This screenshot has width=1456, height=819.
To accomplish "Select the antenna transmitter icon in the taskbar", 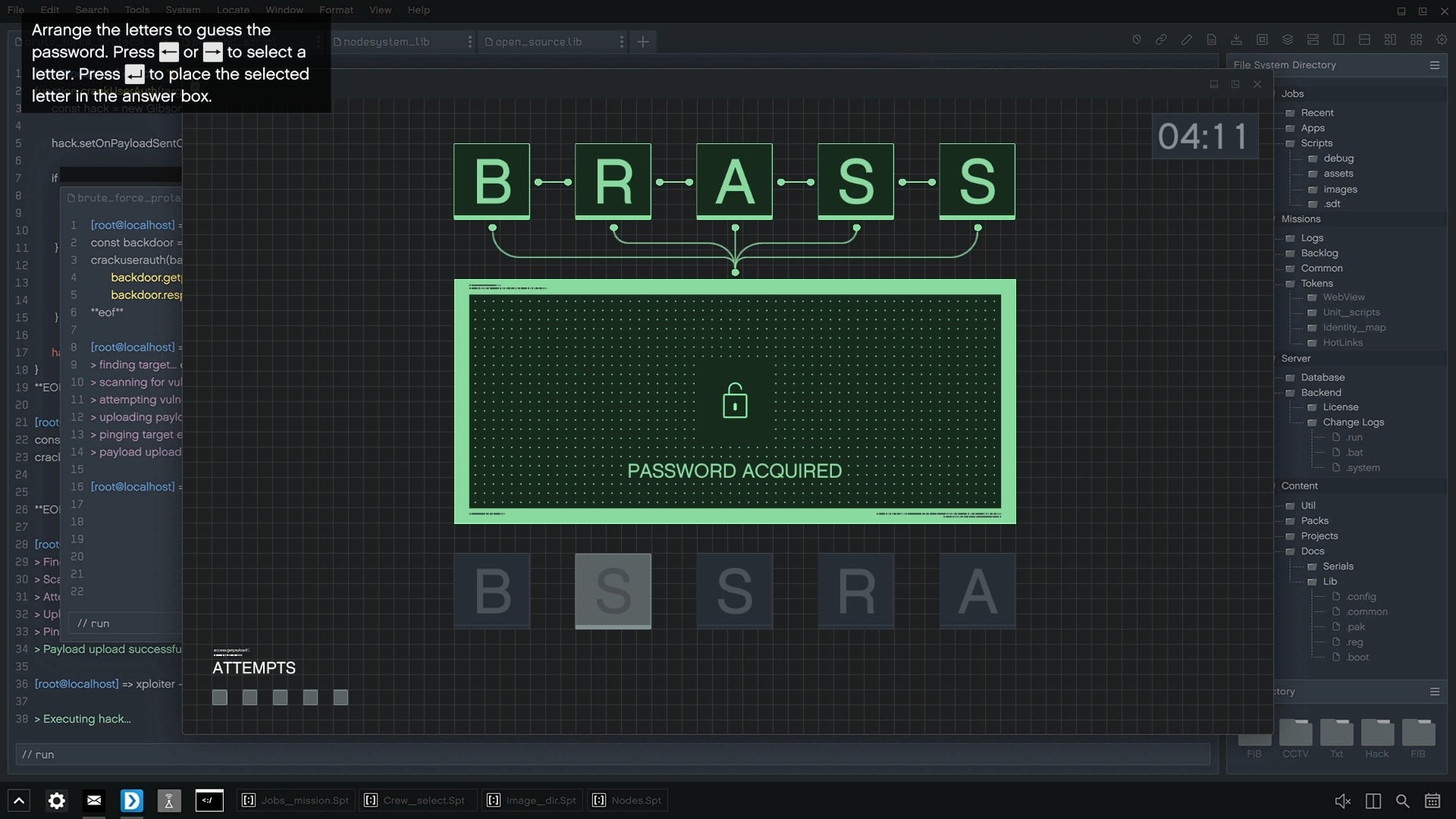I will [169, 800].
